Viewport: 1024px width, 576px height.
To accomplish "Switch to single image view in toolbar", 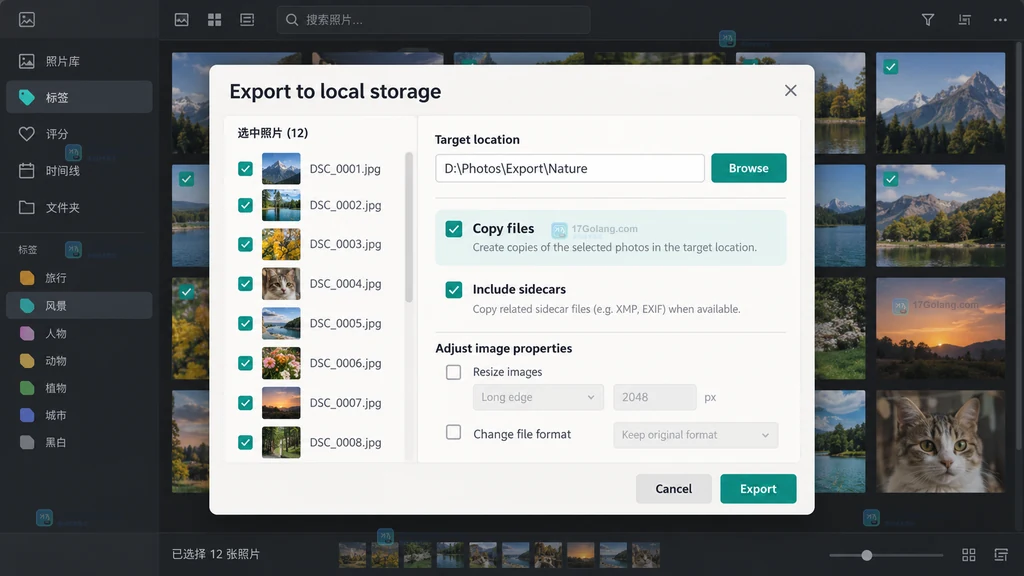I will click(x=182, y=20).
